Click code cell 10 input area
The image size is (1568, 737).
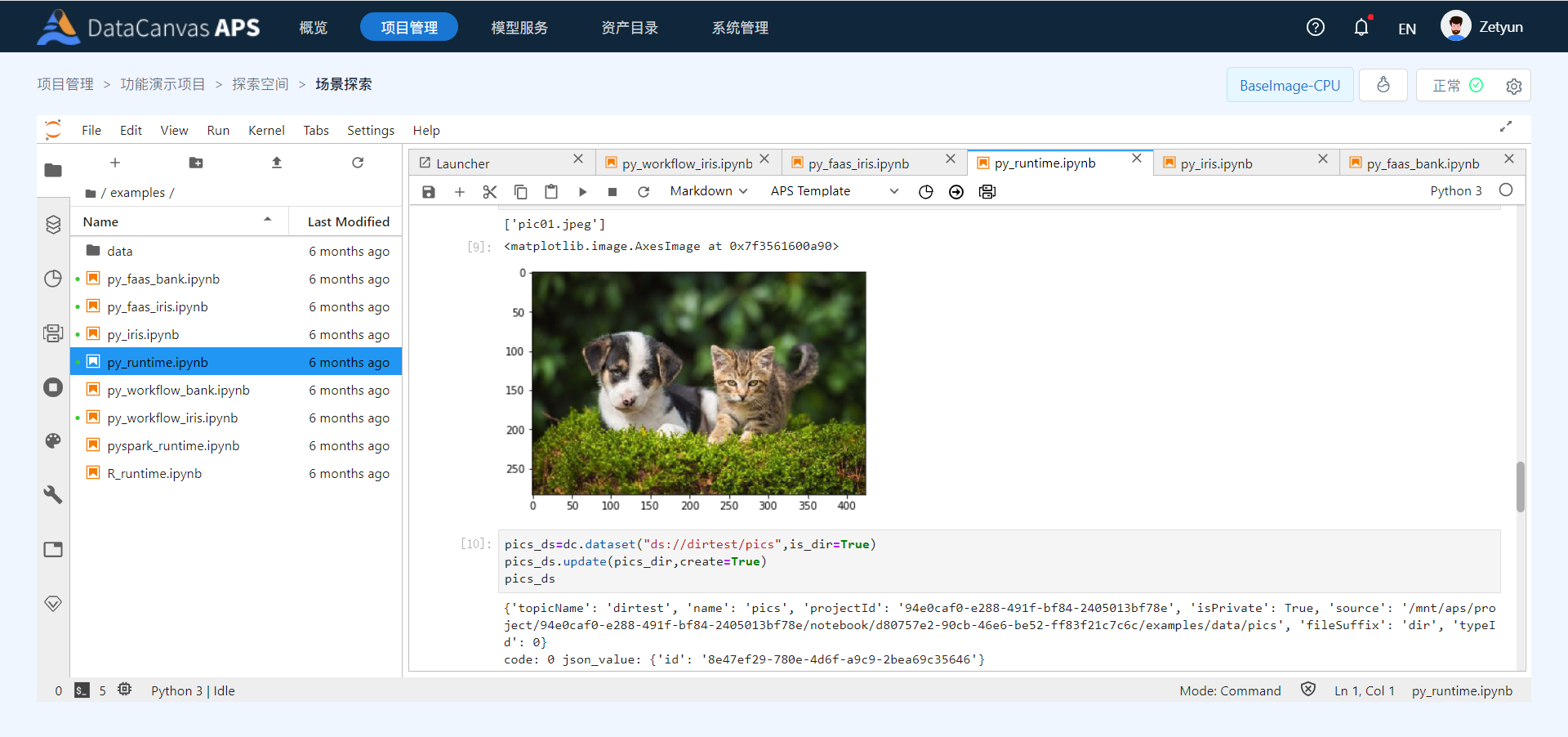pos(1000,561)
